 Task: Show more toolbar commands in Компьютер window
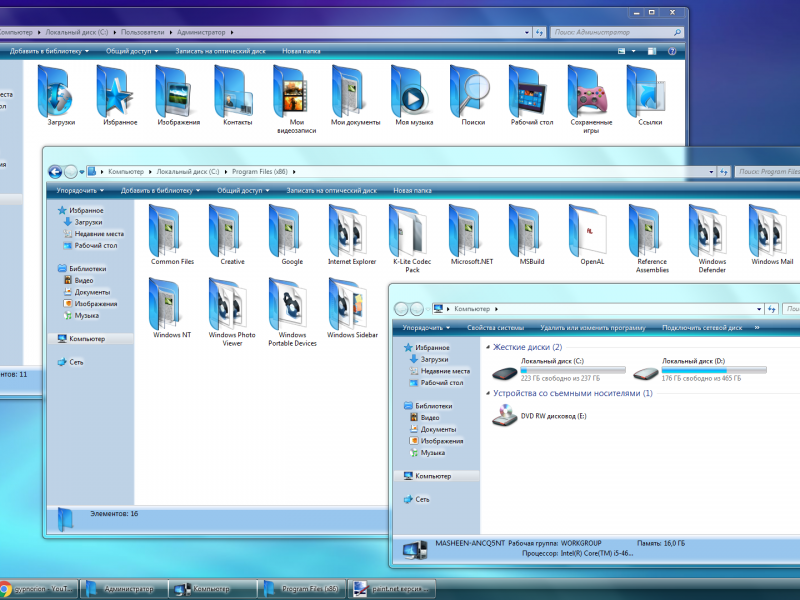(x=757, y=328)
